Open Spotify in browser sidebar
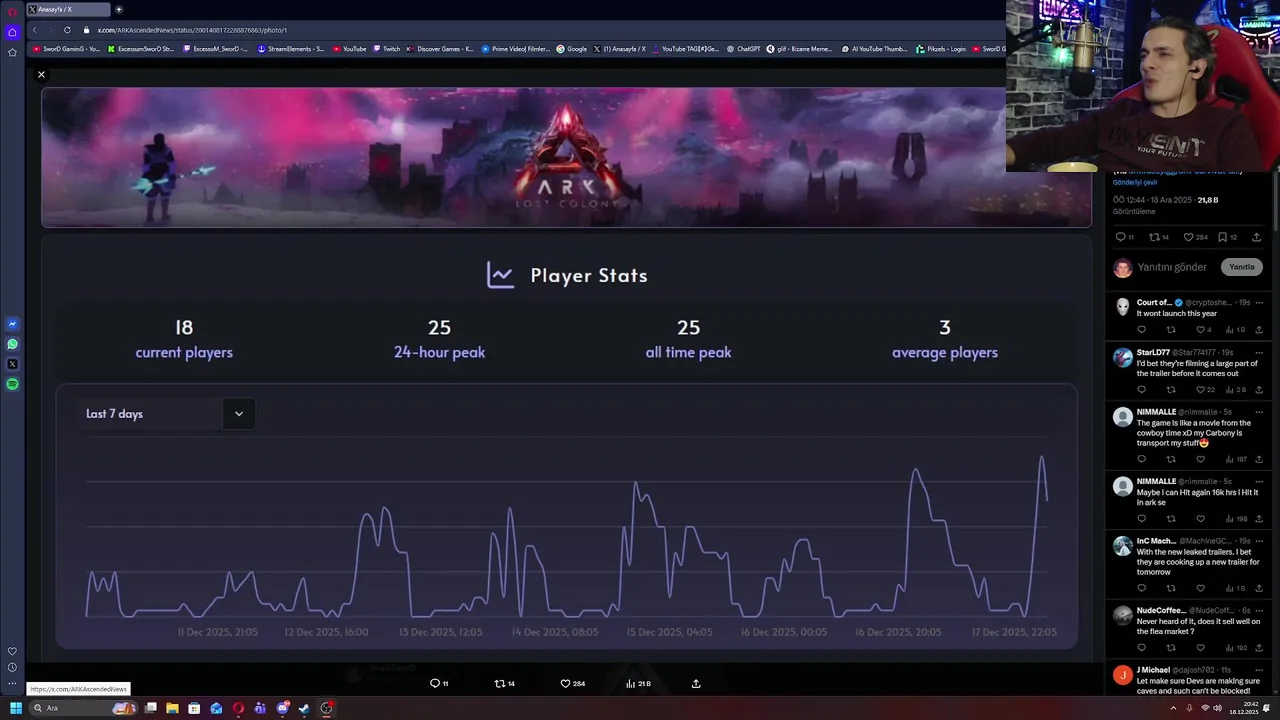Screen dimensions: 1280x720 12,384
